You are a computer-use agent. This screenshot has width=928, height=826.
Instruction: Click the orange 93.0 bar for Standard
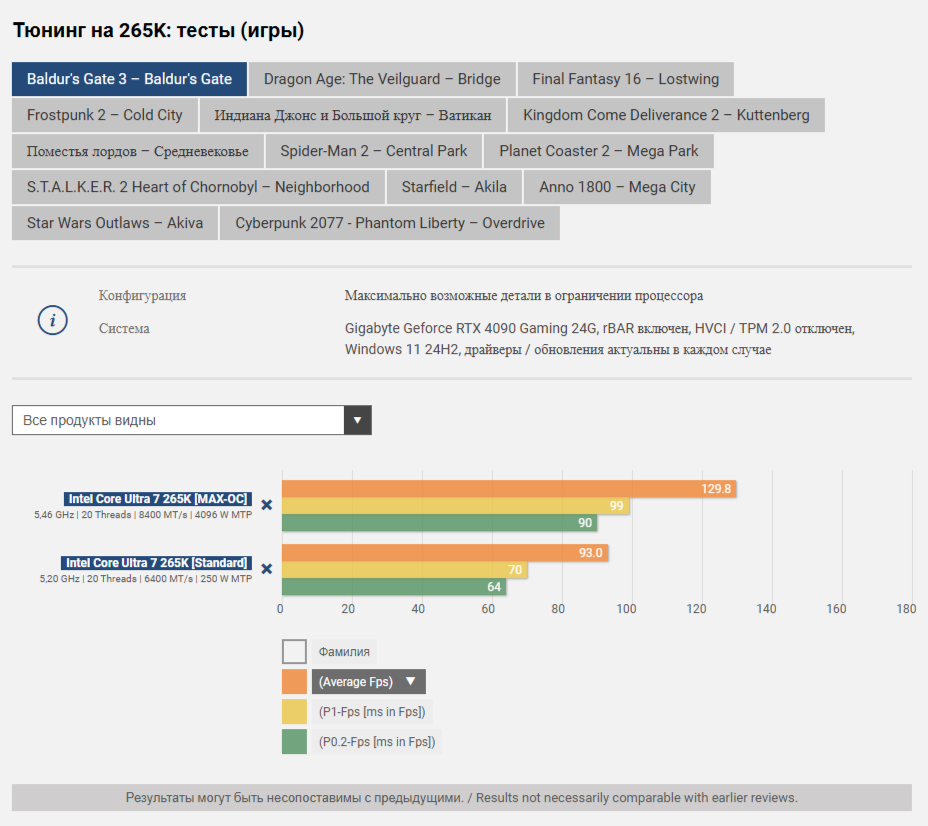coord(445,553)
